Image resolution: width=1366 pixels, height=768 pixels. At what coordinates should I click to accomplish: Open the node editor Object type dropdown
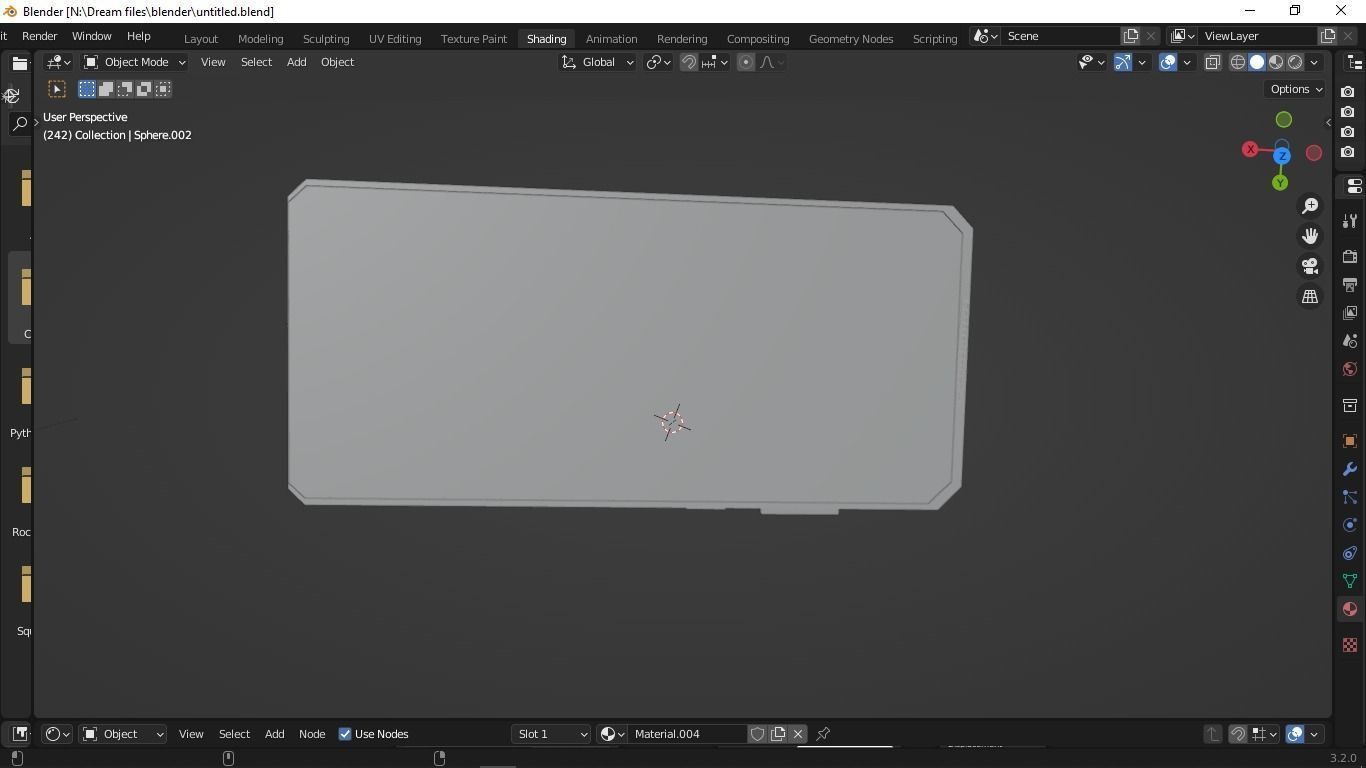click(122, 734)
